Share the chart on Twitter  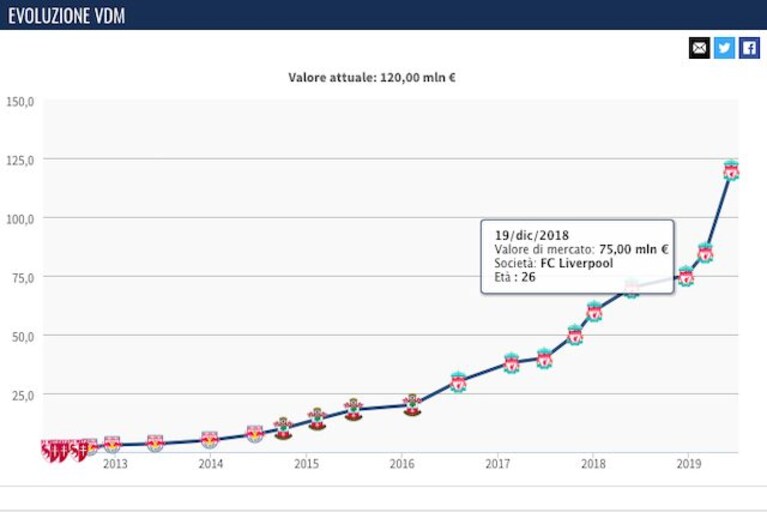(x=724, y=48)
